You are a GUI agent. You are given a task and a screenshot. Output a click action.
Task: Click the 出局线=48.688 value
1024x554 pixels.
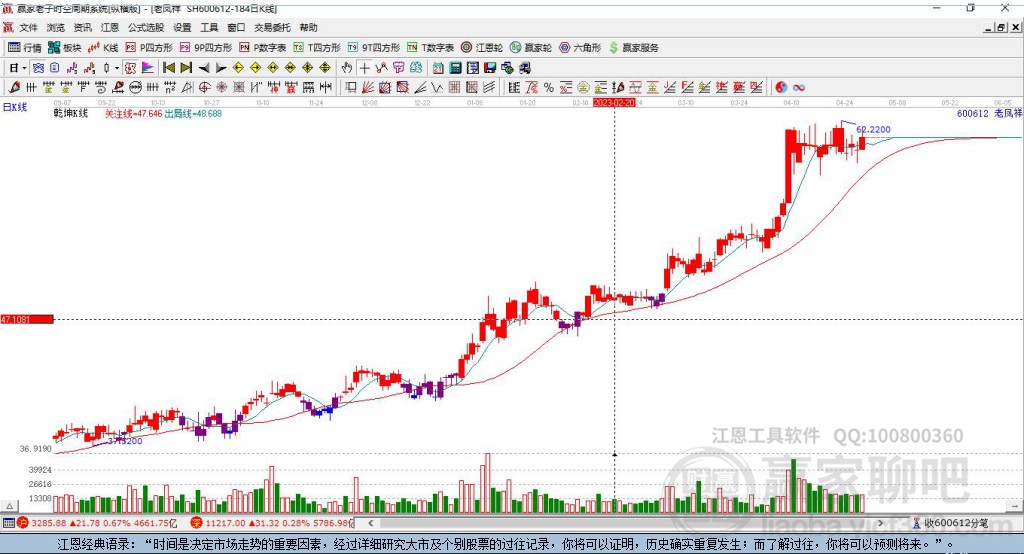(x=193, y=114)
